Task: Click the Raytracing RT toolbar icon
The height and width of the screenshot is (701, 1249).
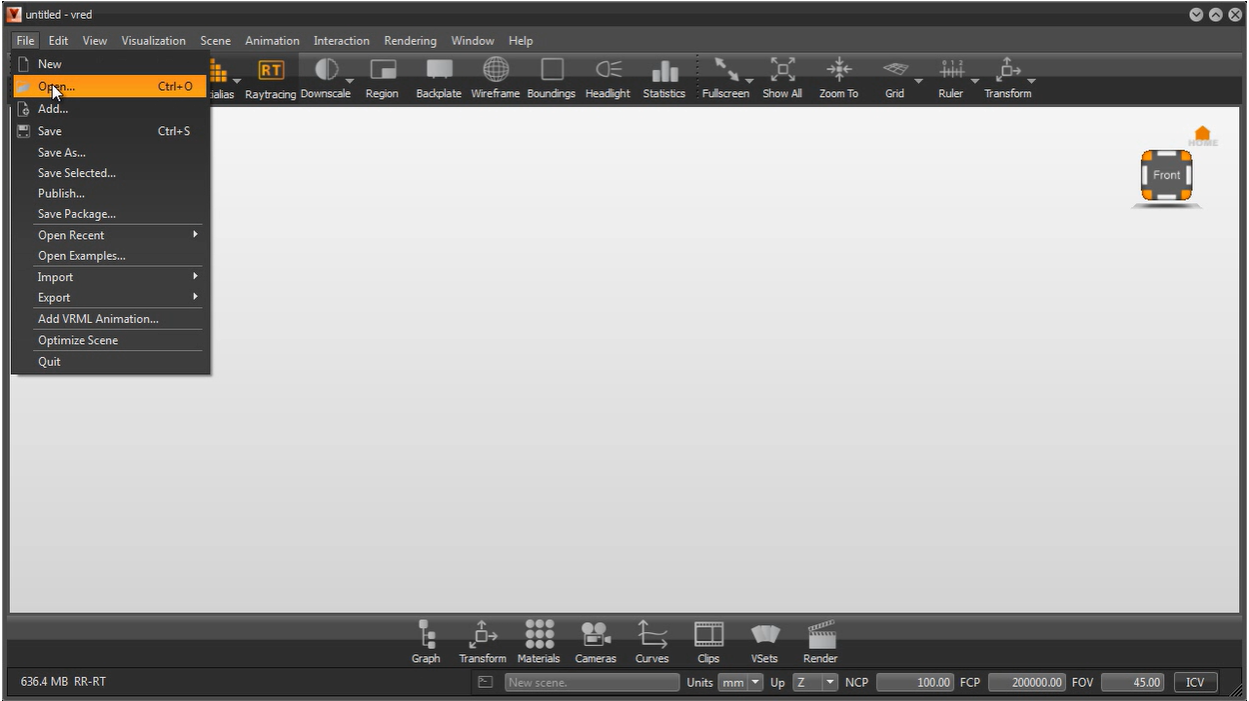Action: [270, 70]
